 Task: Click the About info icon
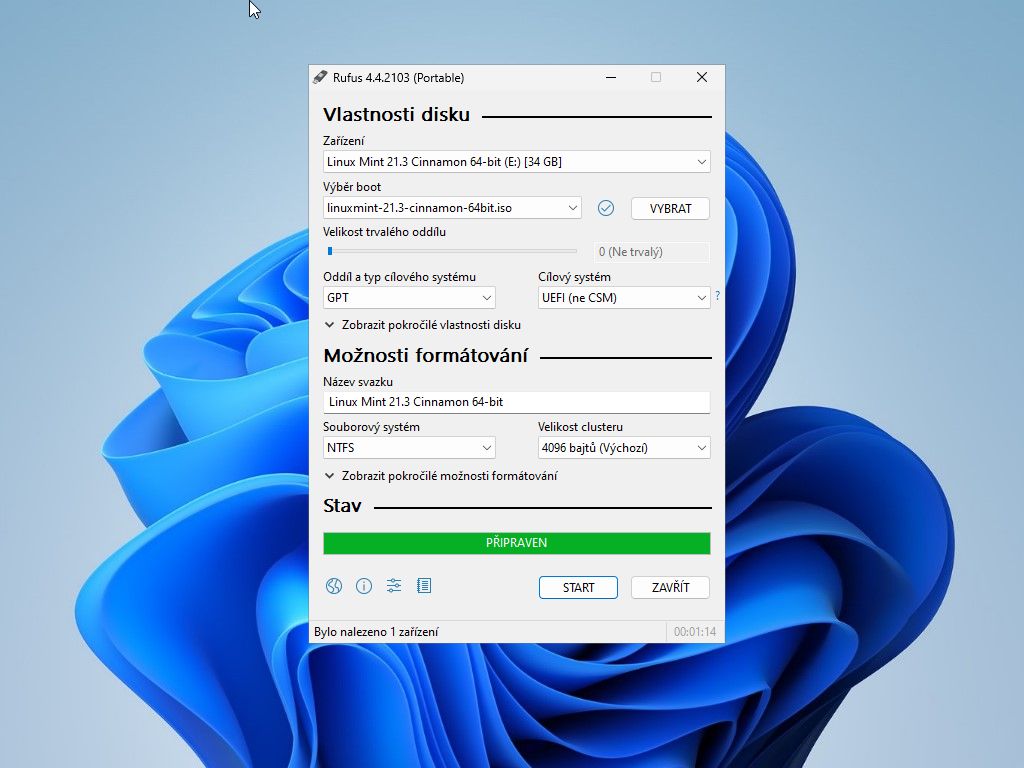pyautogui.click(x=364, y=586)
